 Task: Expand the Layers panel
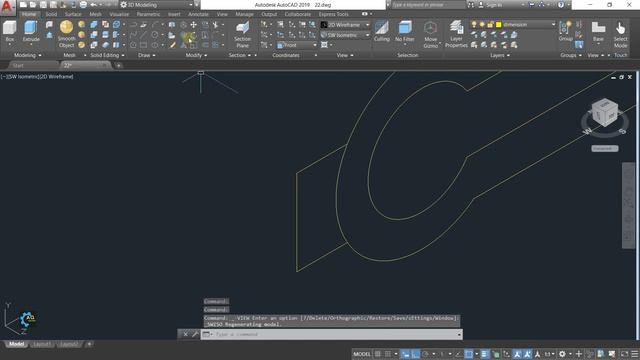500,55
